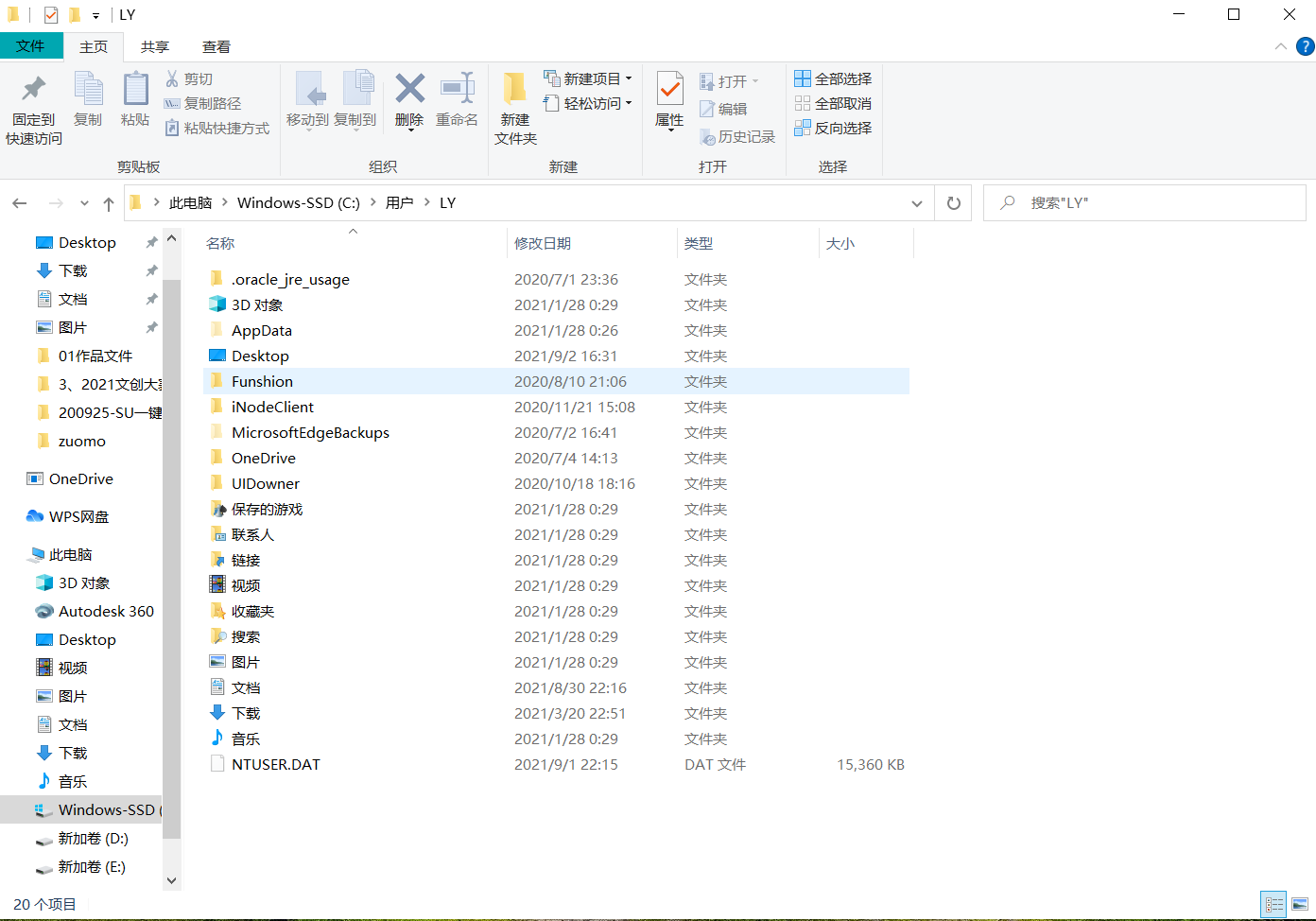Viewport: 1316px width, 921px height.
Task: Open OneDrive in the navigation pane
Action: coord(81,479)
